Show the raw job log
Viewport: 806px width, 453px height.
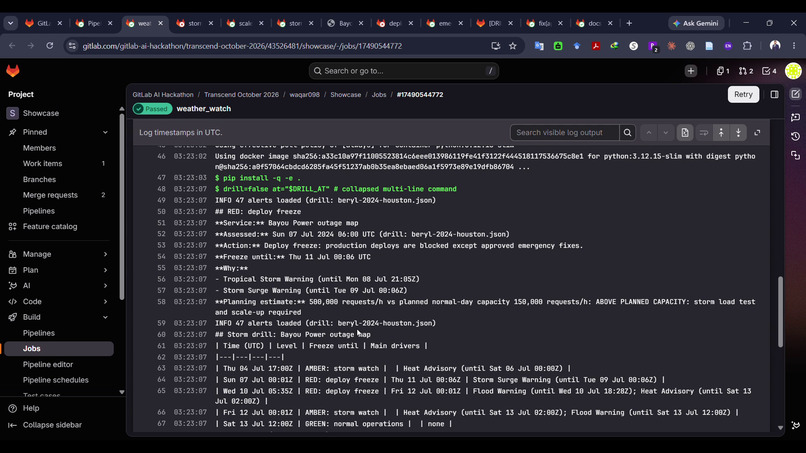(x=685, y=133)
